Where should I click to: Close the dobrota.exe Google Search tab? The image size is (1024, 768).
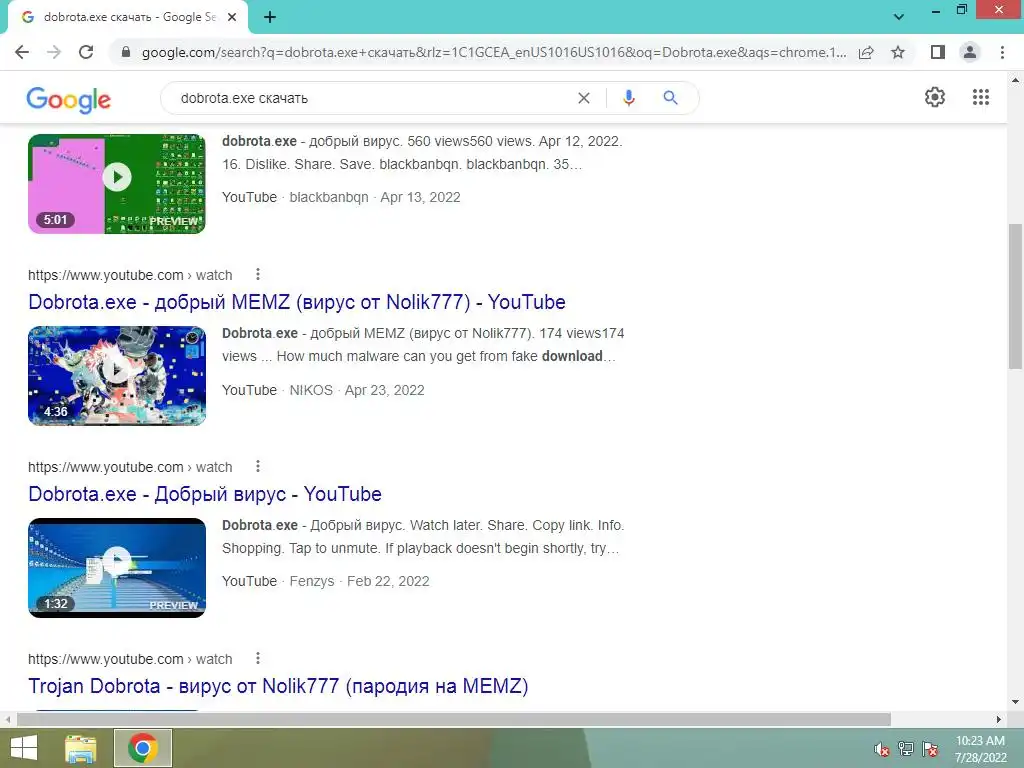point(232,18)
